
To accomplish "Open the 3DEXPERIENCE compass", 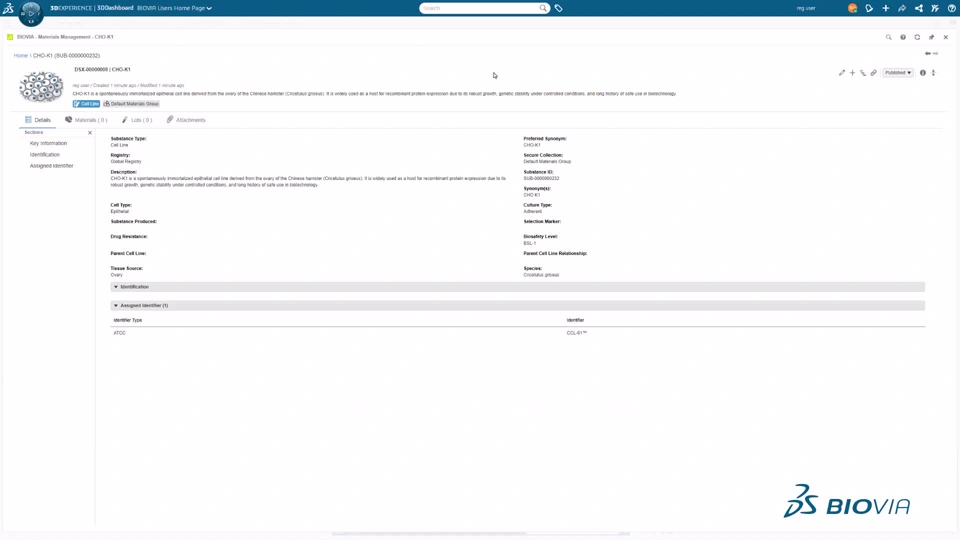I will 31,13.
